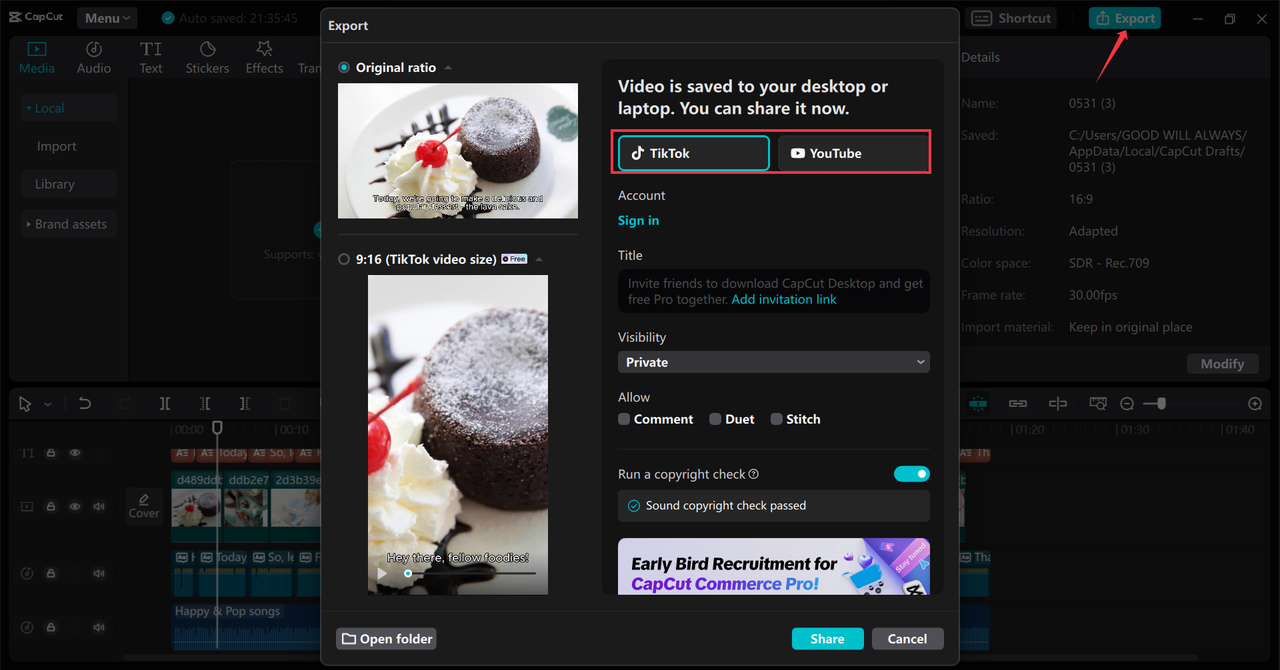1280x670 pixels.
Task: Switch to the Text tab
Action: coord(151,58)
